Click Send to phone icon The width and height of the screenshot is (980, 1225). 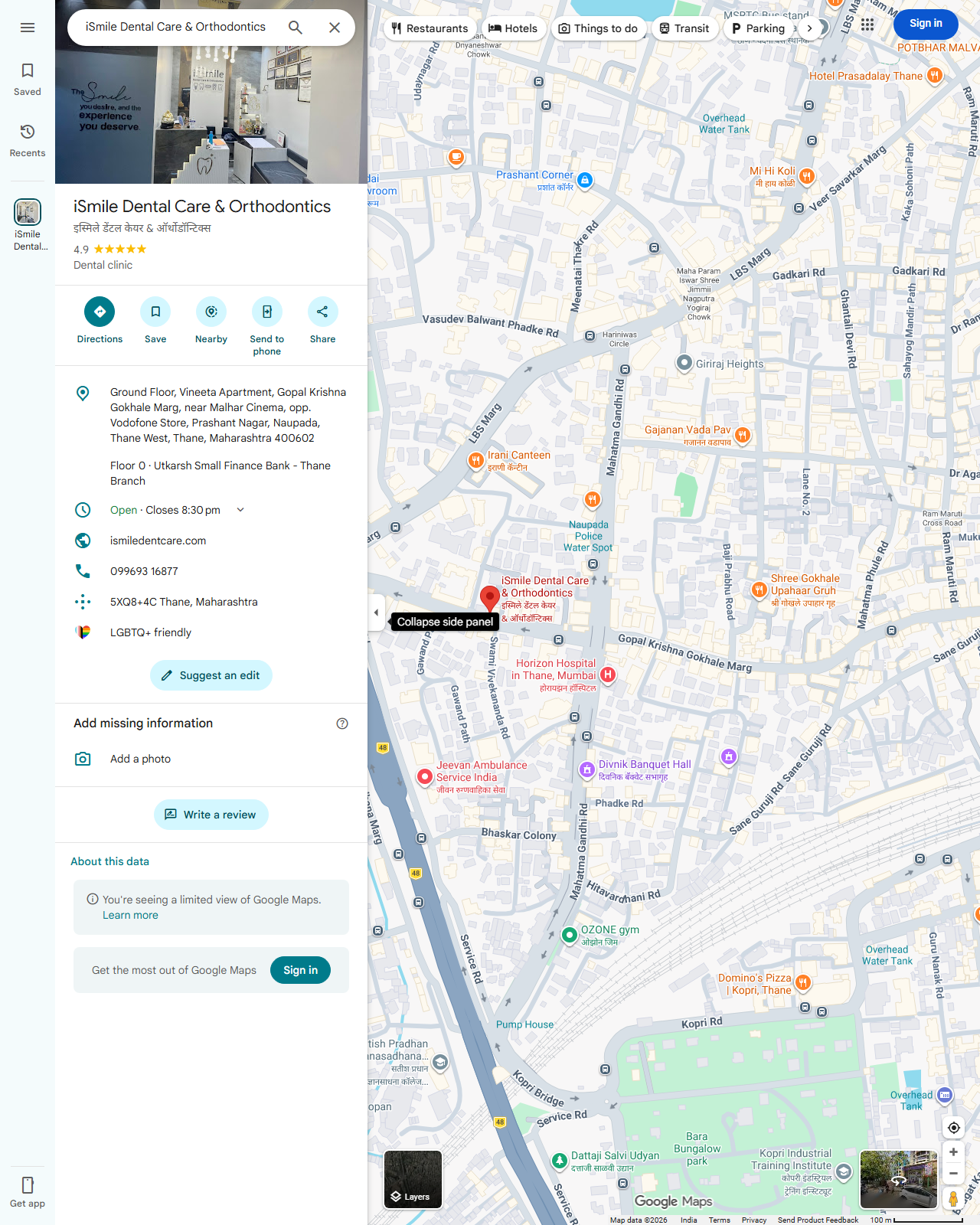click(x=267, y=312)
